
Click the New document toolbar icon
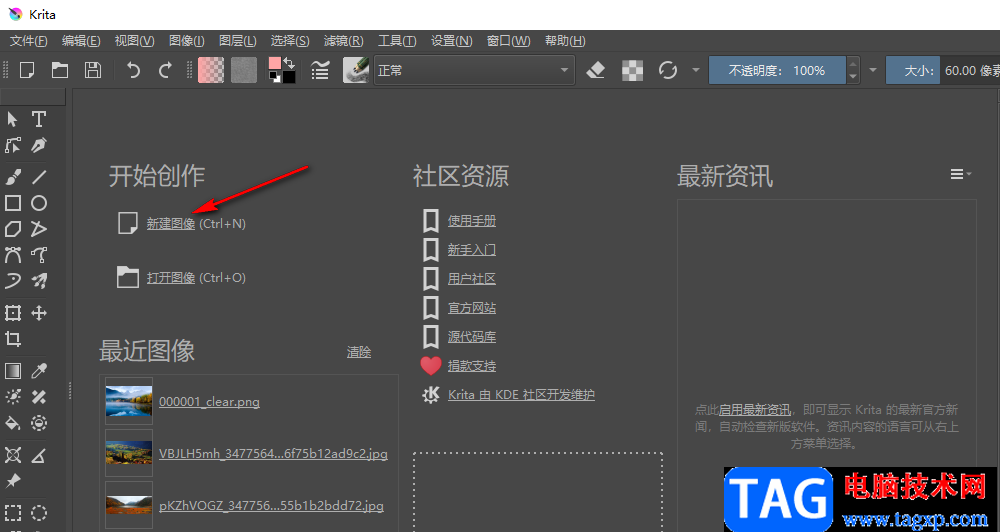[27, 70]
